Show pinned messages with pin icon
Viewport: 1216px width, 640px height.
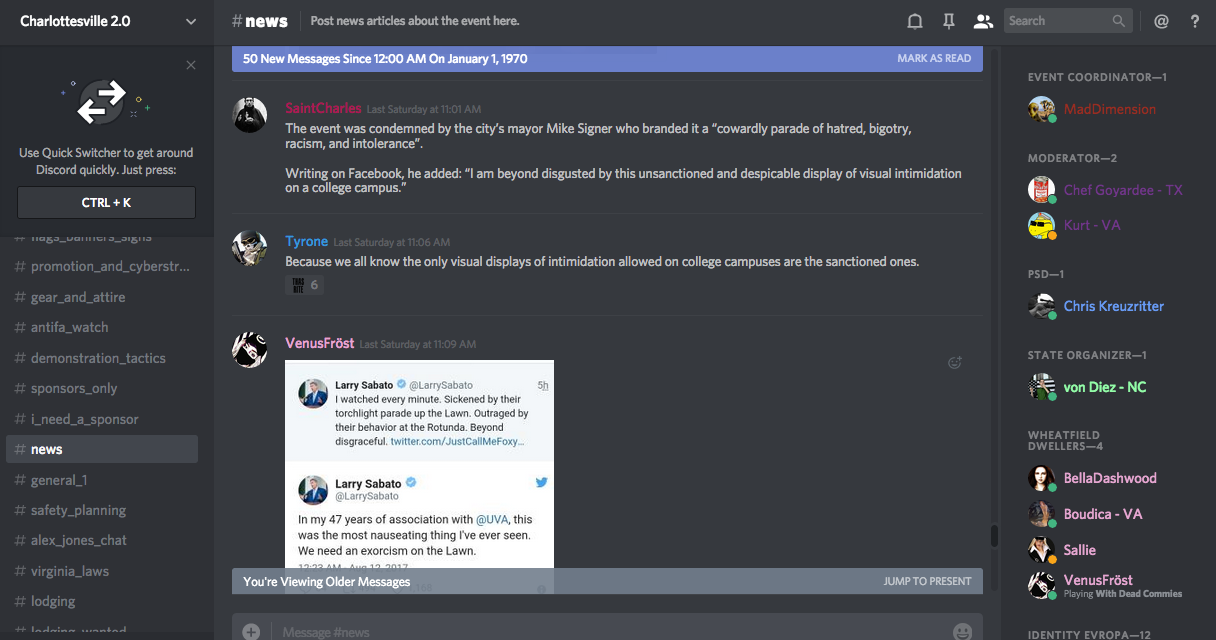coord(948,21)
